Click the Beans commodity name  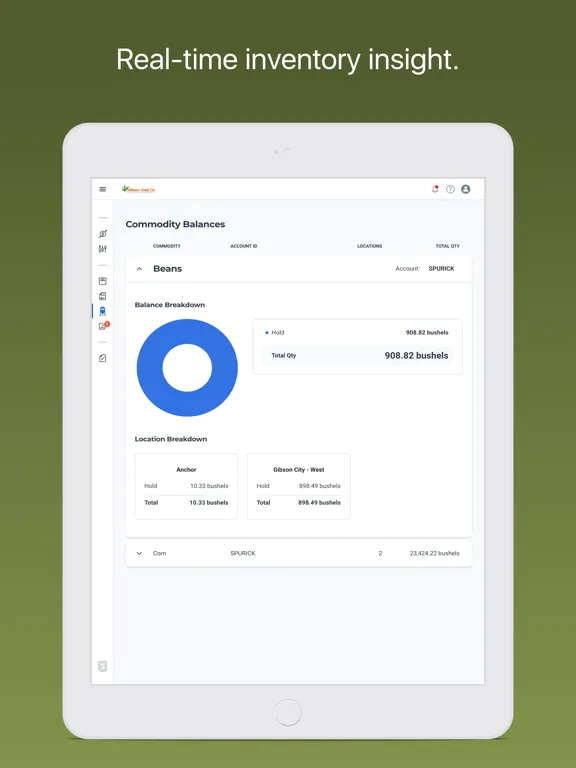(x=168, y=269)
